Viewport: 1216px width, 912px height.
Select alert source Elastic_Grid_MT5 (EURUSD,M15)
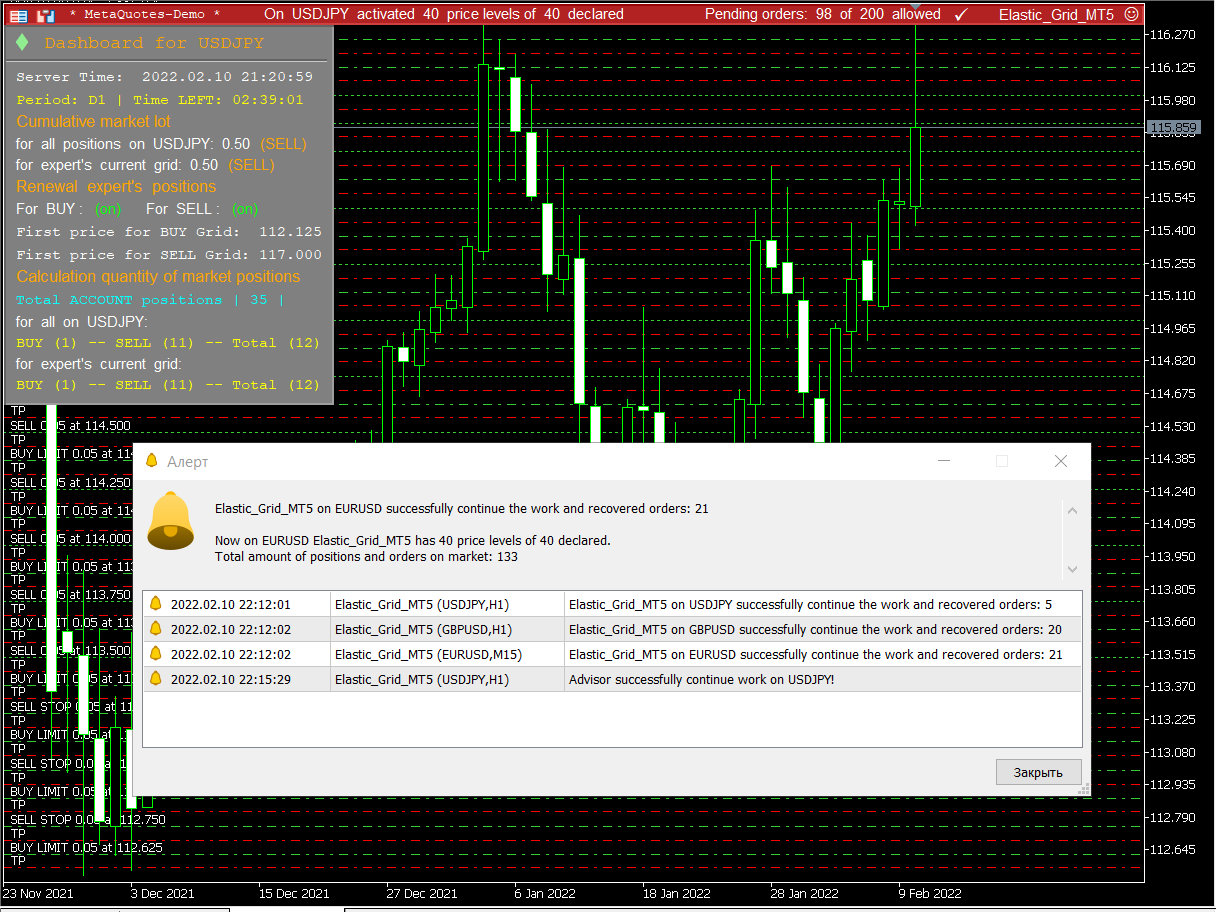coord(428,654)
